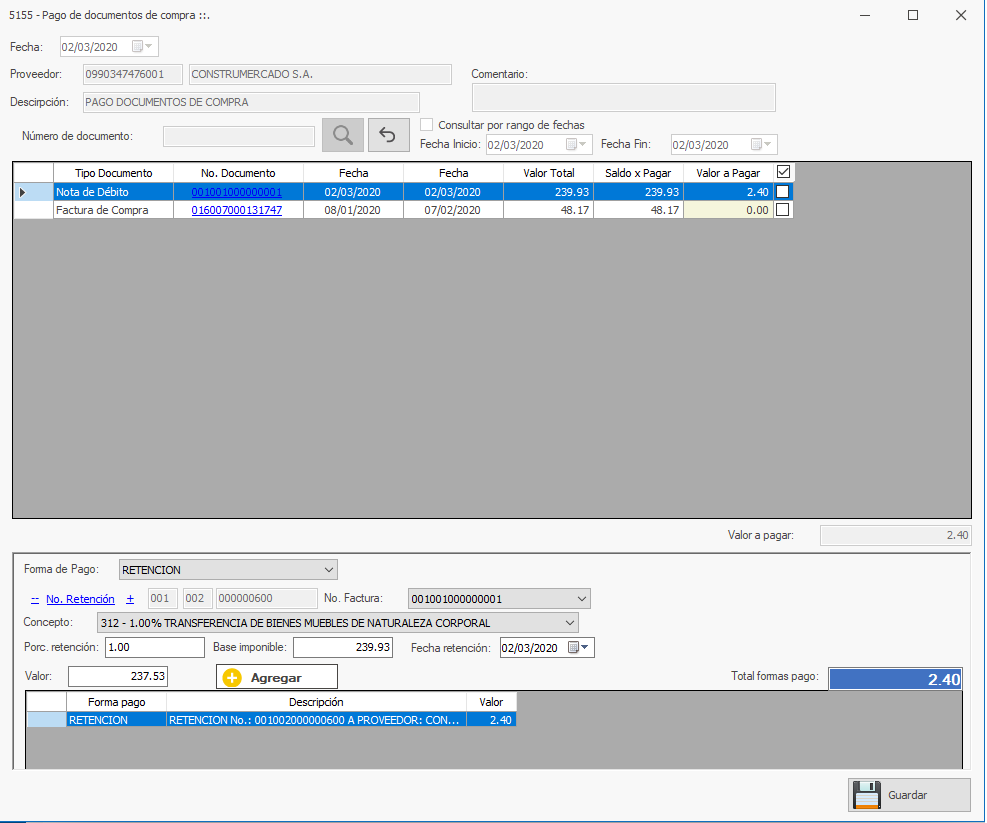Check the Factura de Compra row checkbox

point(783,210)
